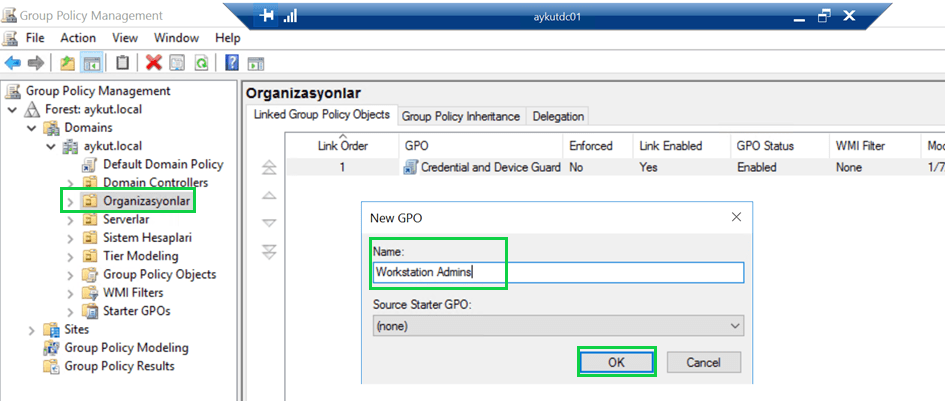Switch to the Delegation tab

point(558,116)
